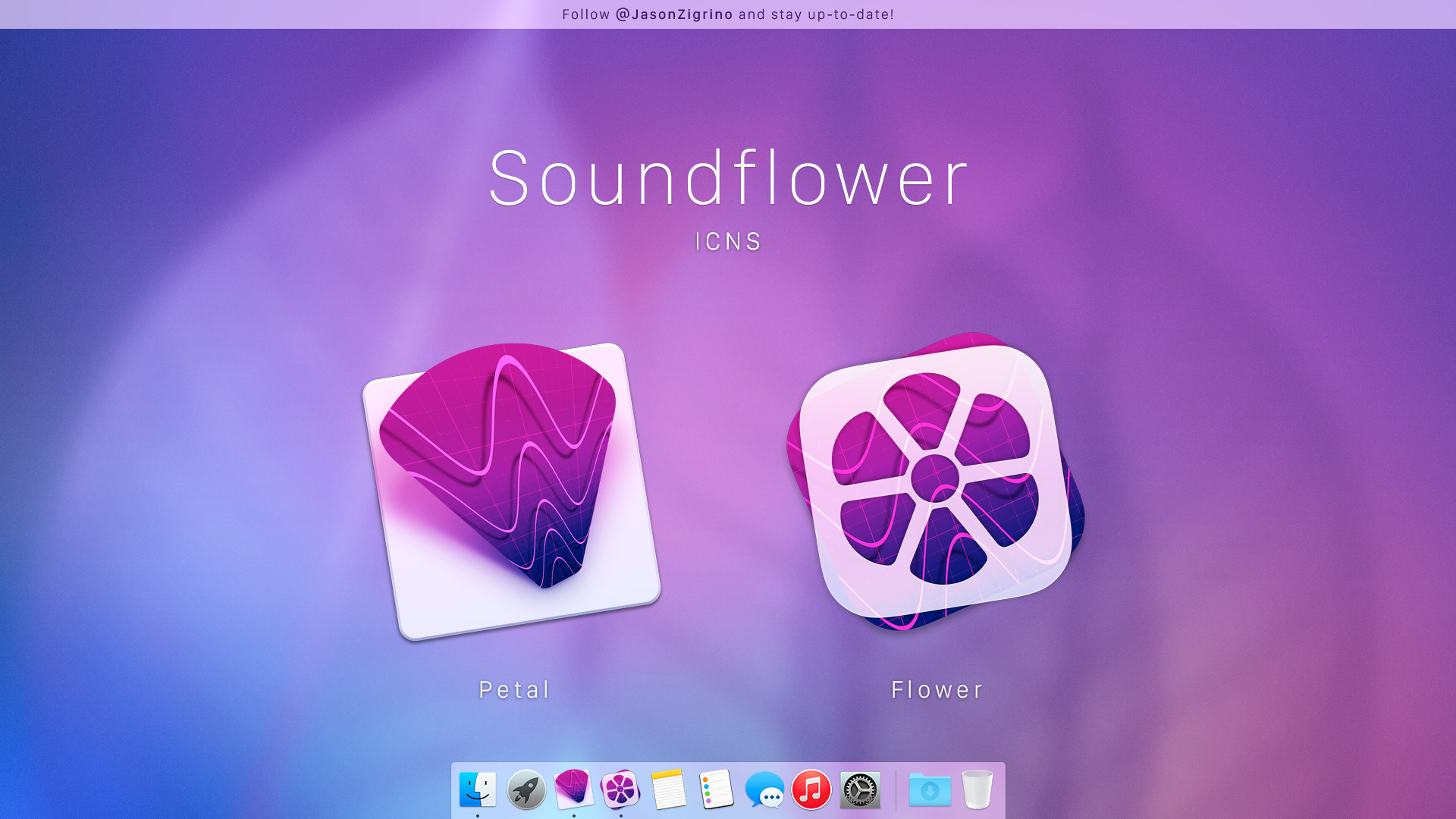1456x819 pixels.
Task: Click the @JasonZigrino handle link
Action: (x=674, y=14)
